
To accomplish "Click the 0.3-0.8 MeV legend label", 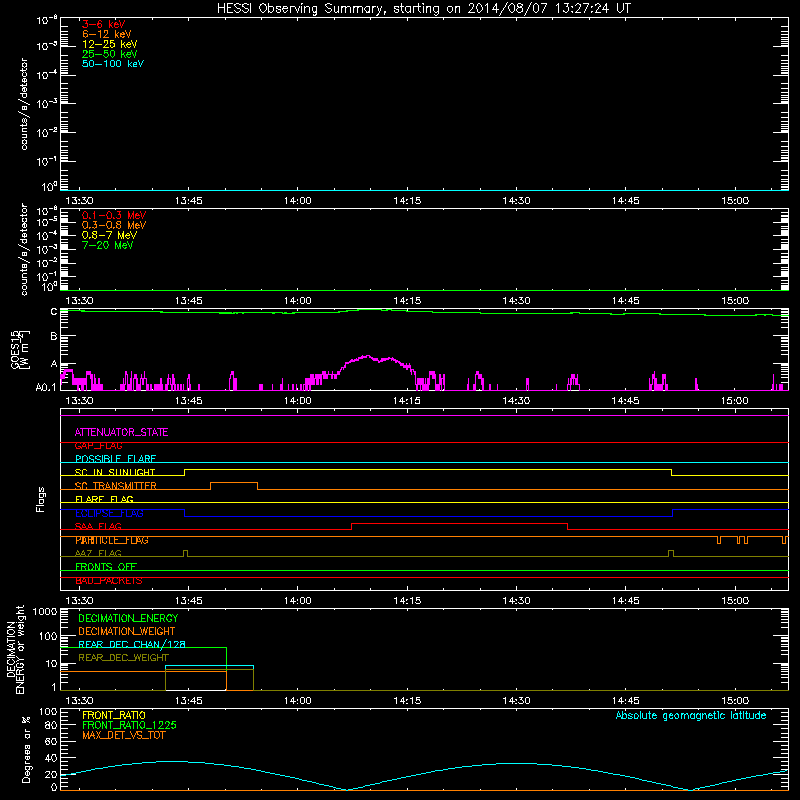I will pos(114,225).
